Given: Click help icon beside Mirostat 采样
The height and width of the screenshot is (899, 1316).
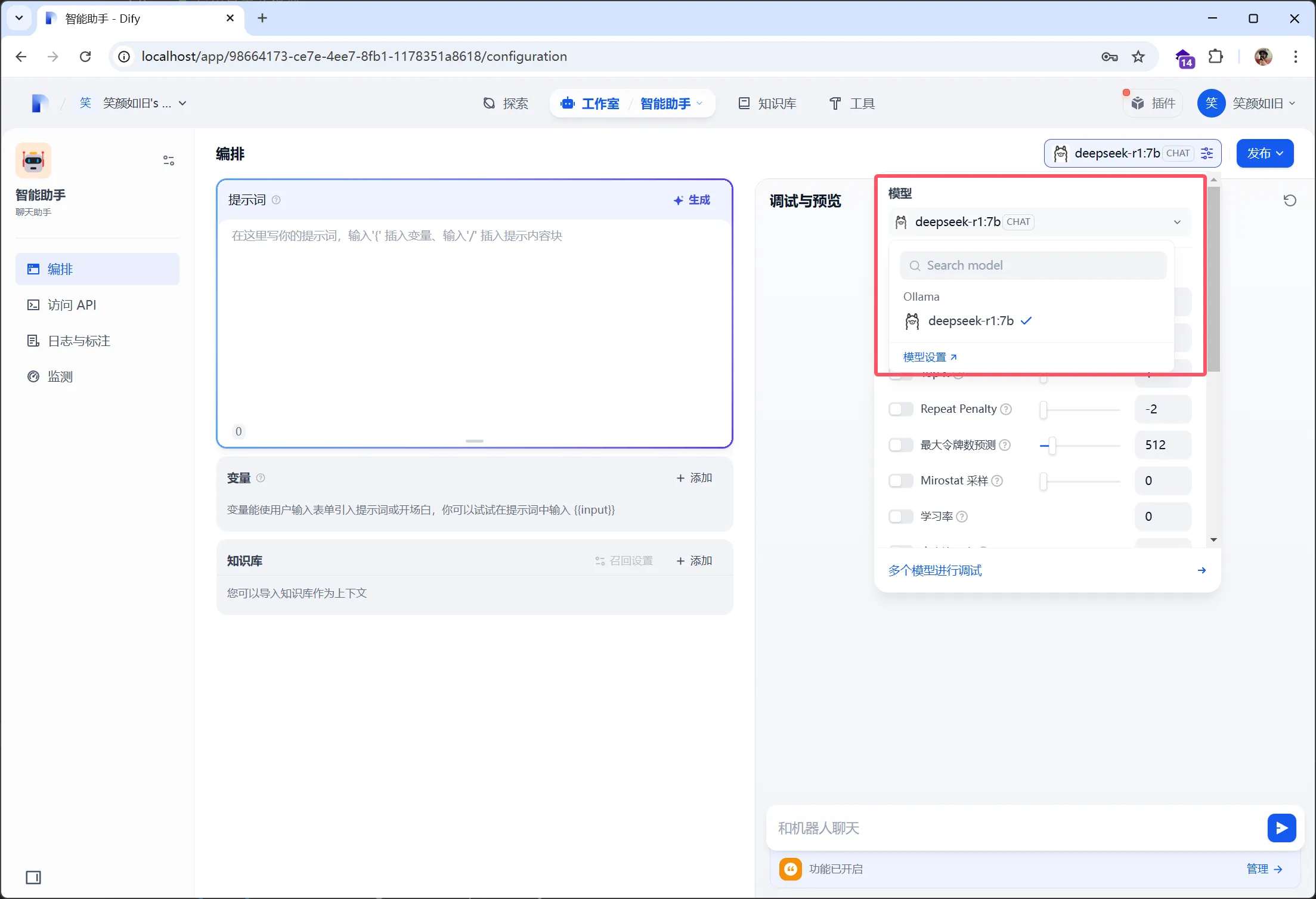Looking at the screenshot, I should click(x=997, y=481).
